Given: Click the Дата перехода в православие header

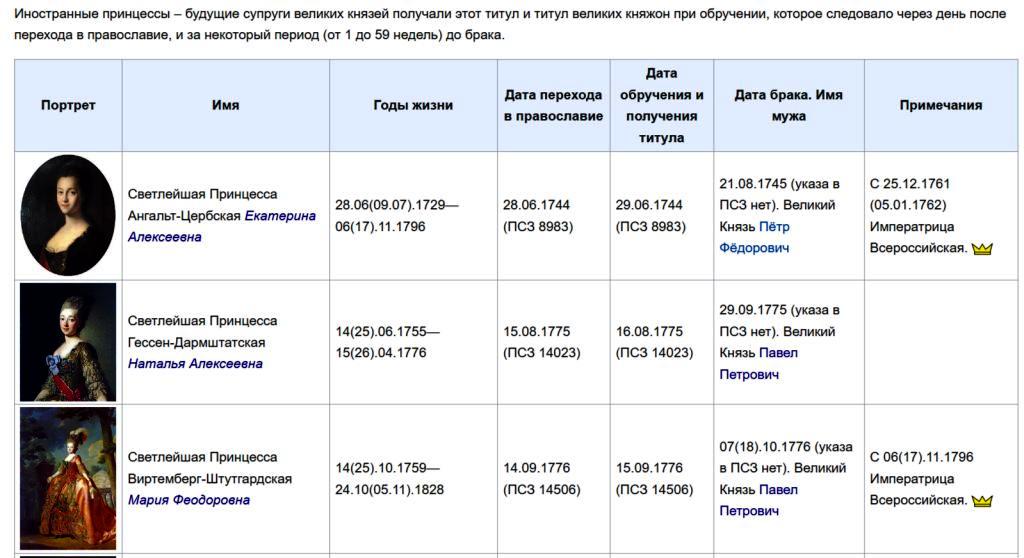Looking at the screenshot, I should tap(553, 105).
